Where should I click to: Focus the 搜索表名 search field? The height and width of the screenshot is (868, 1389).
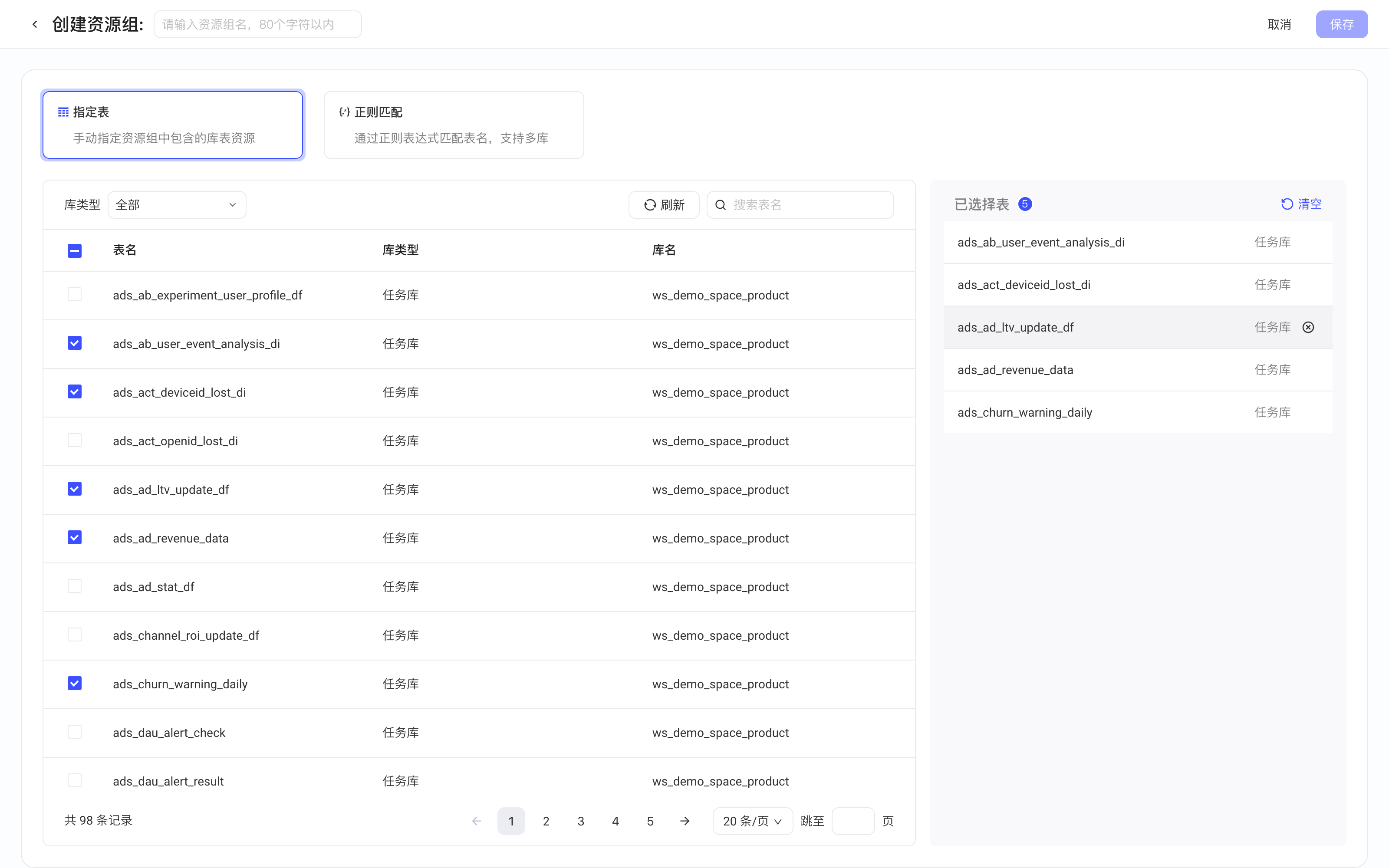click(x=800, y=205)
